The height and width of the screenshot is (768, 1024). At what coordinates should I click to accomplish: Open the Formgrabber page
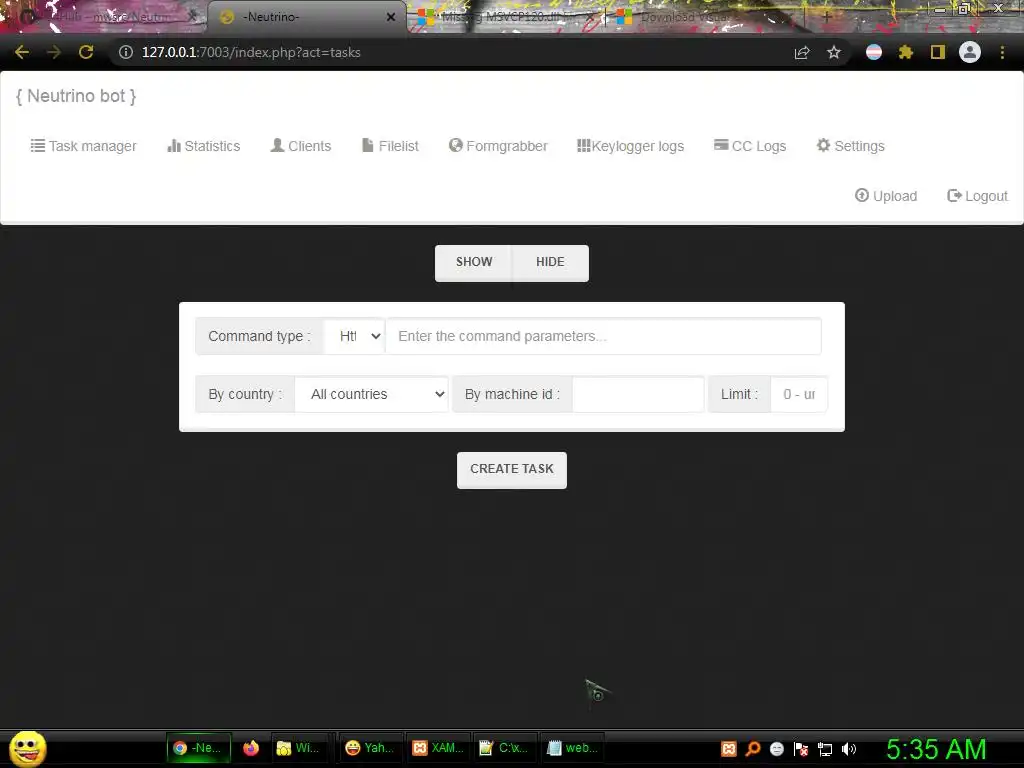click(x=498, y=146)
